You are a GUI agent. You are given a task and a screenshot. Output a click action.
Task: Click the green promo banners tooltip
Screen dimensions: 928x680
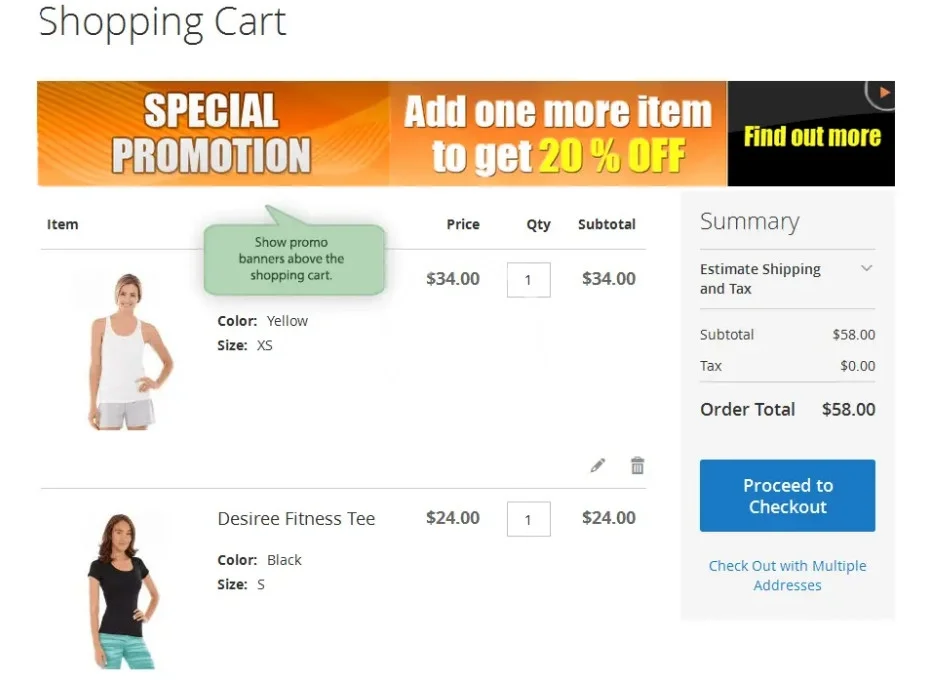[294, 259]
